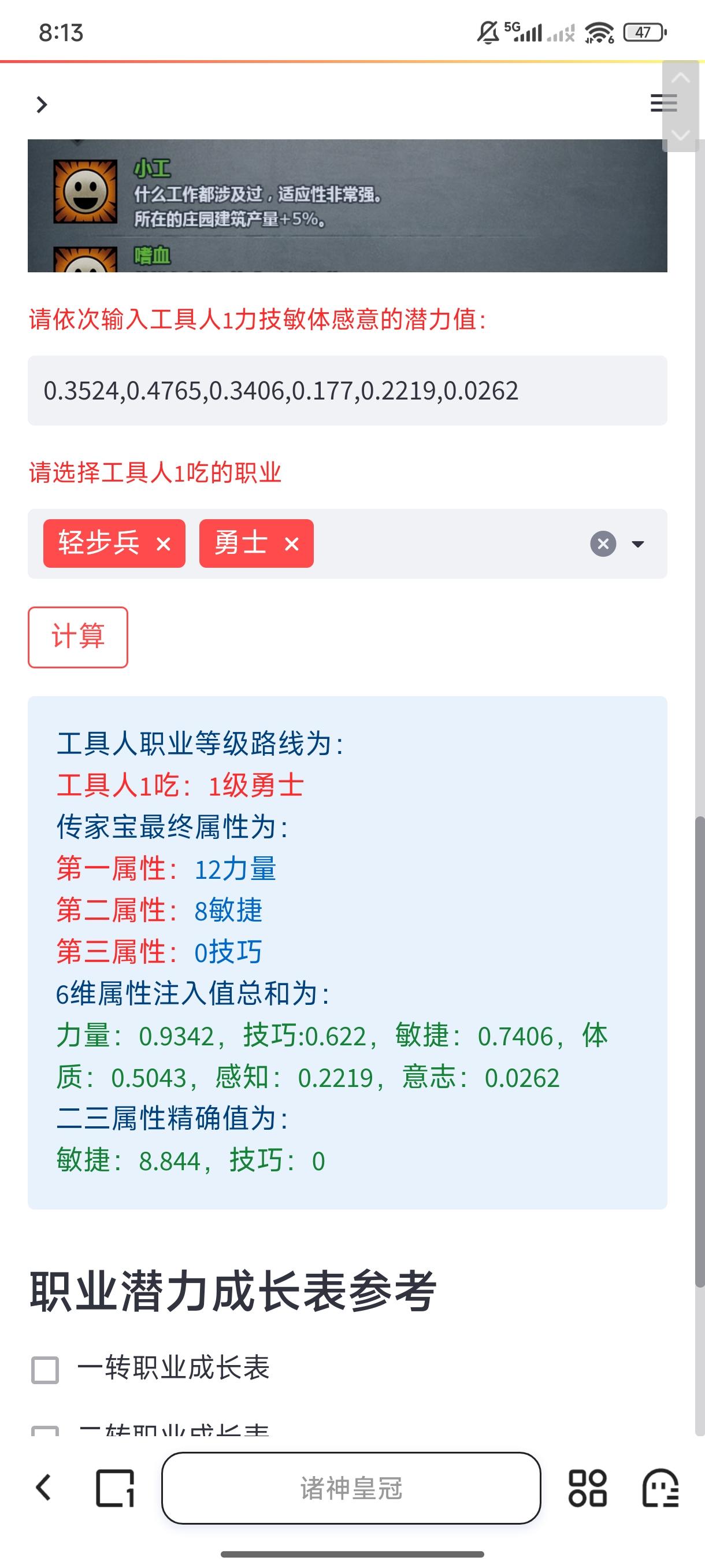Image resolution: width=705 pixels, height=1568 pixels.
Task: Open the hamburger menu icon
Action: pos(663,103)
